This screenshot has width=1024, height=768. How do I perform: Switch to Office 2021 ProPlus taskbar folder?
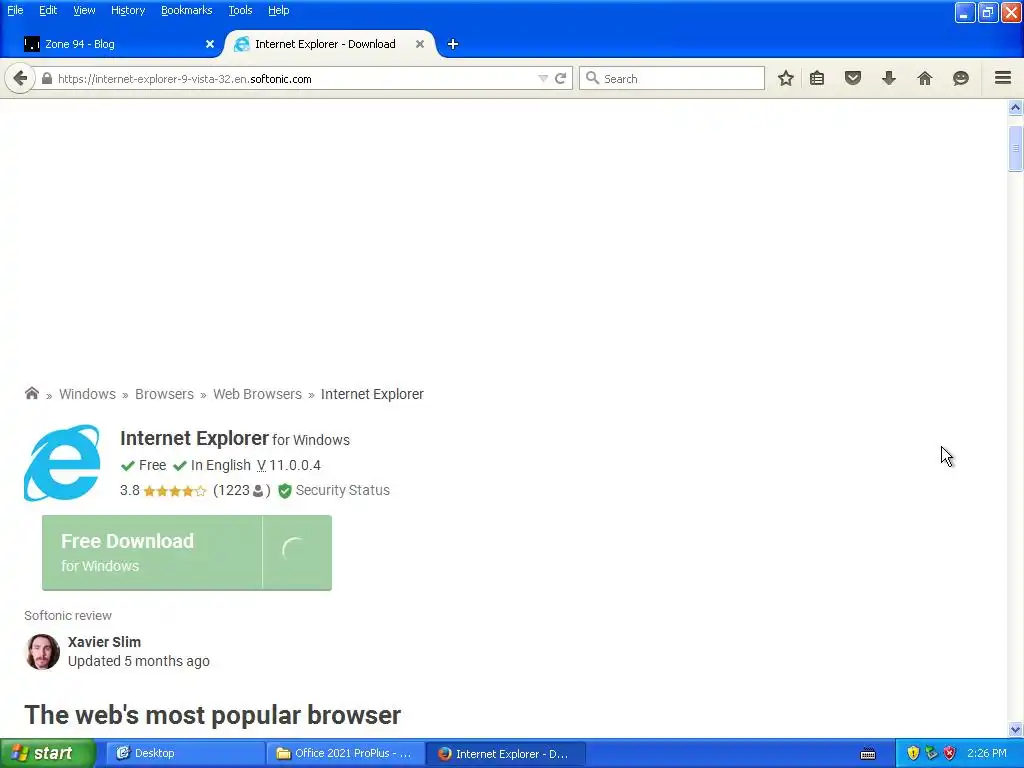(x=345, y=754)
